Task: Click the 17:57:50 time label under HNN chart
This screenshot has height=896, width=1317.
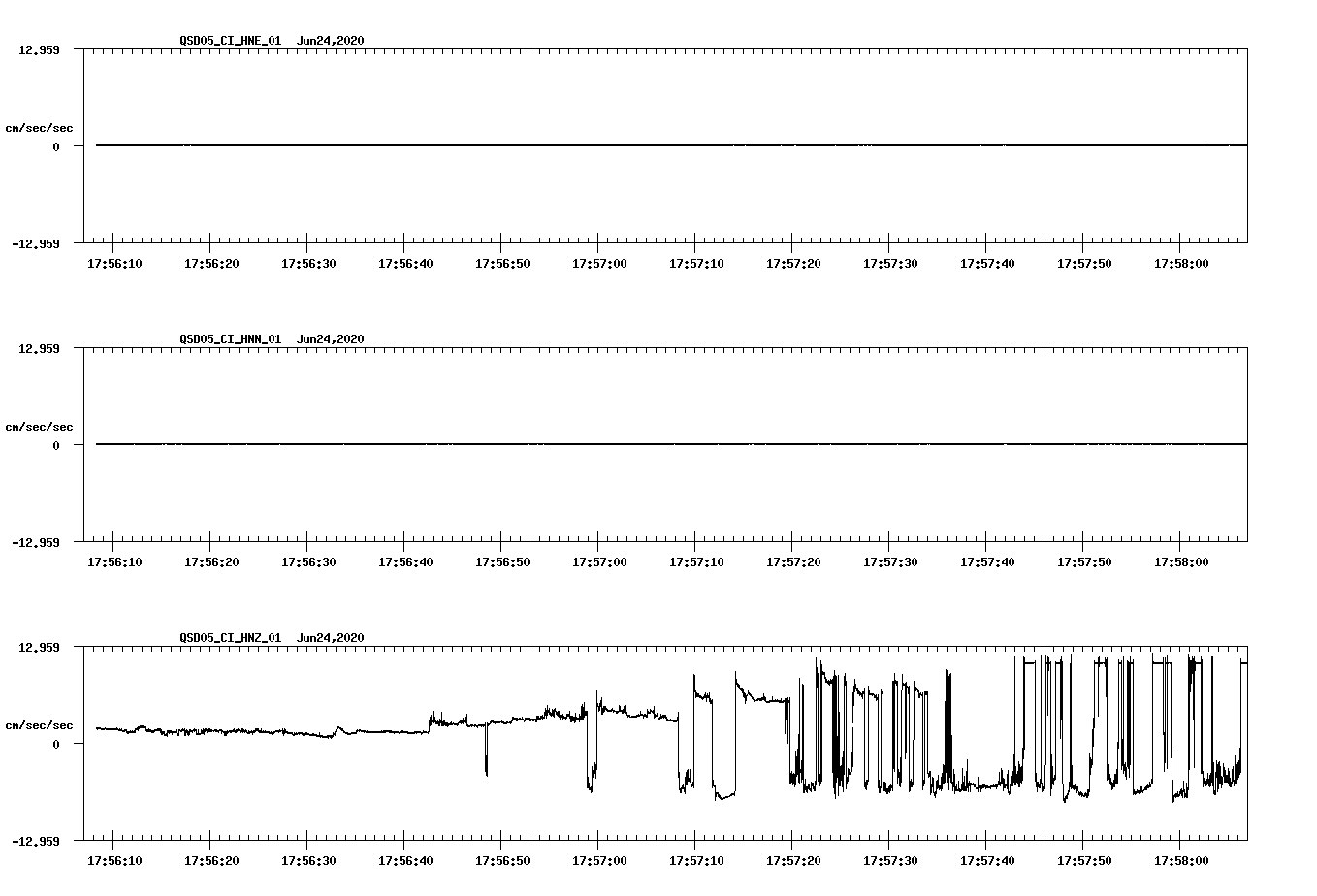Action: coord(1084,561)
